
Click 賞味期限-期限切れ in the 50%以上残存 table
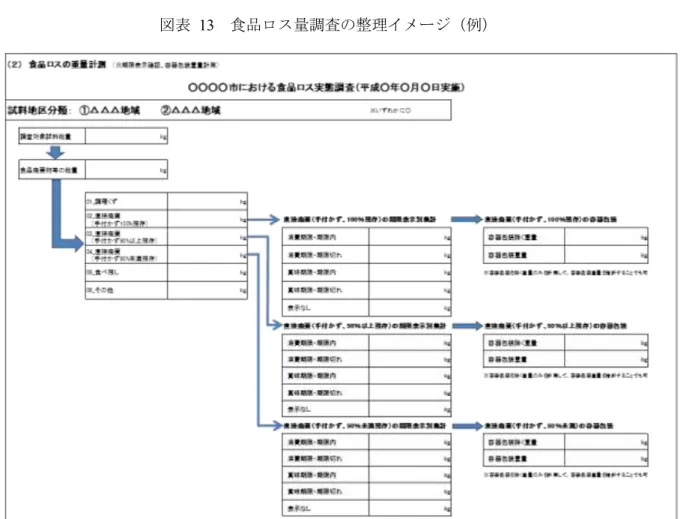pos(325,393)
